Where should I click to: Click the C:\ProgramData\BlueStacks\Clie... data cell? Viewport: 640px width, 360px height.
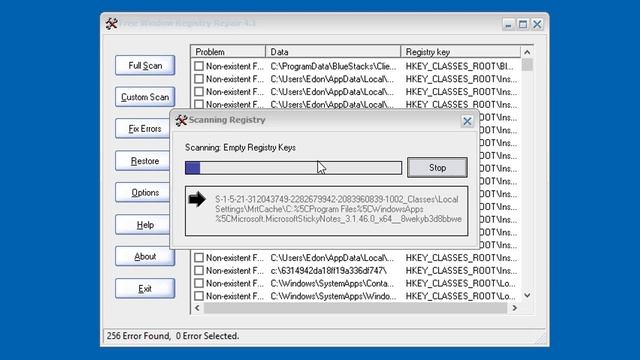[x=333, y=66]
